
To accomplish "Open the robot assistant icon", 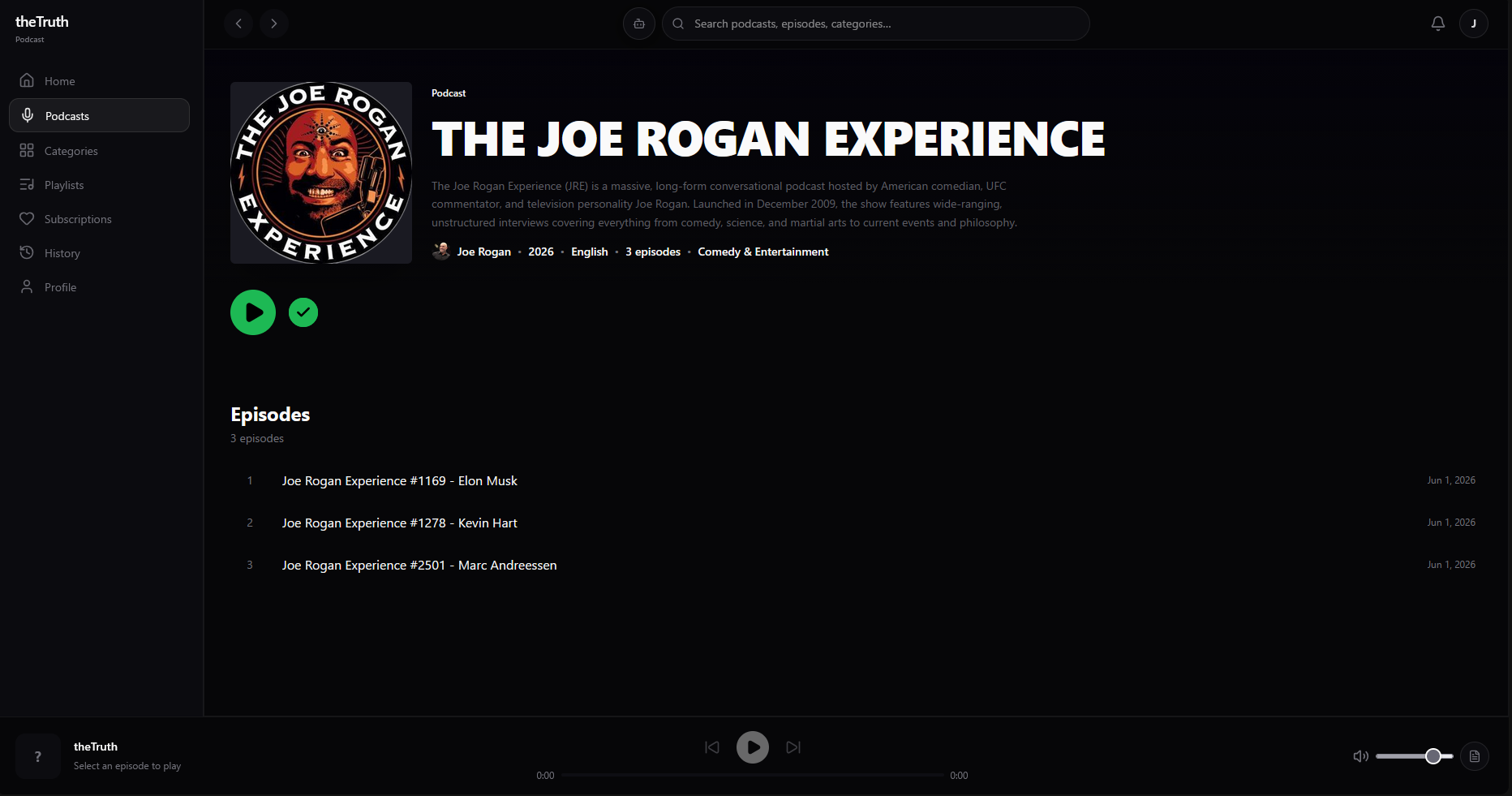I will (639, 24).
